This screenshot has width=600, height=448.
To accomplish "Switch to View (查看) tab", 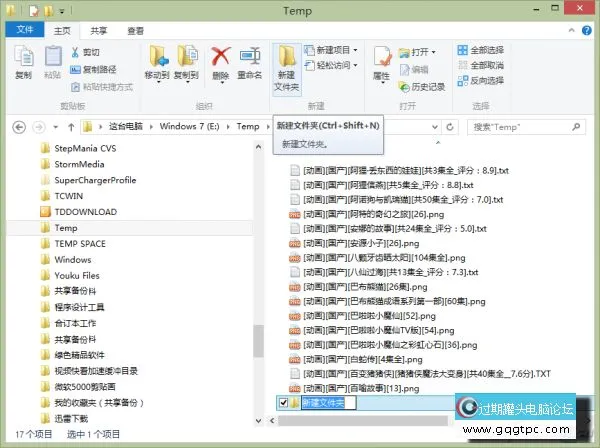I will point(135,31).
